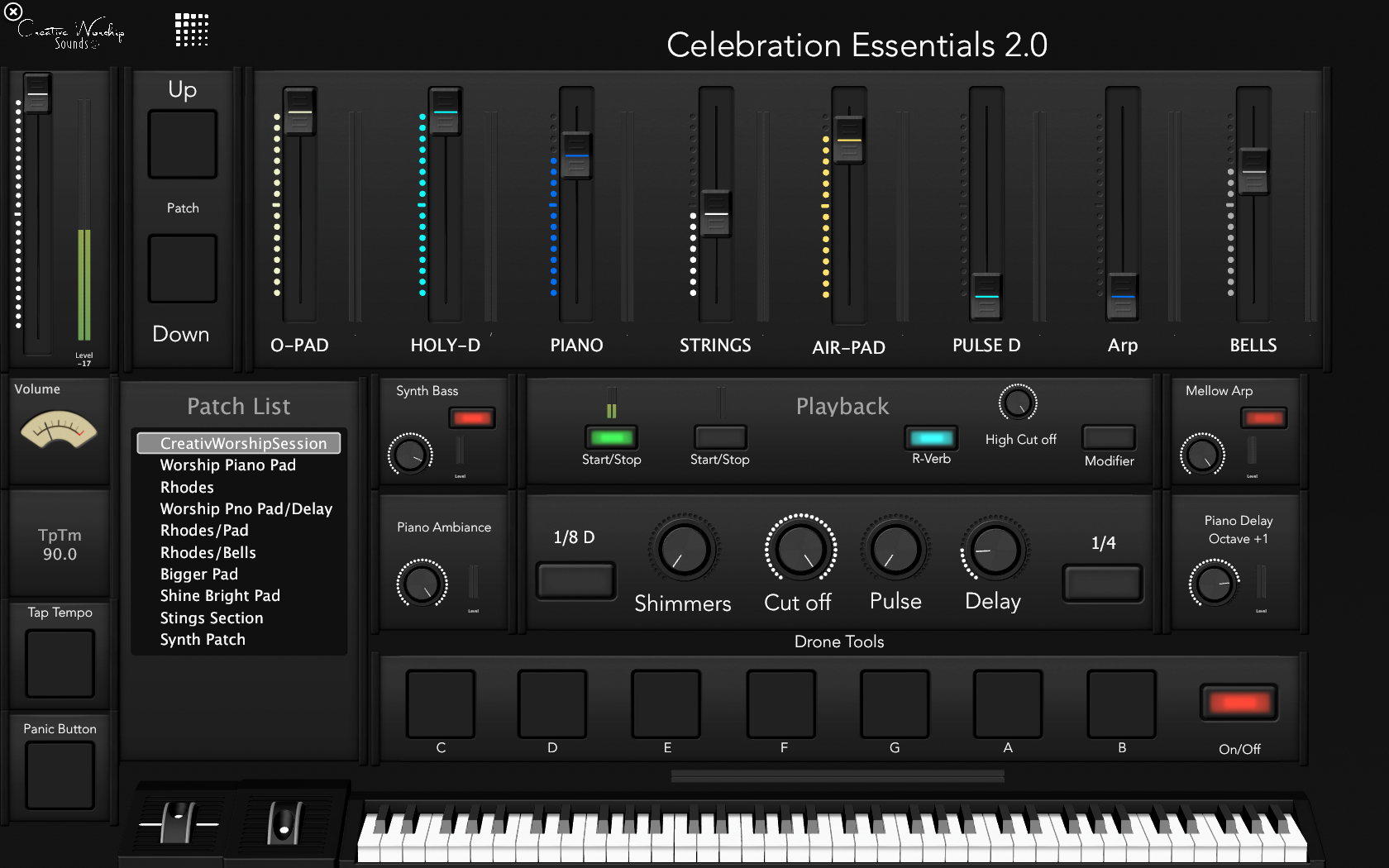Click the Patch Up button
Viewport: 1389px width, 868px height.
[183, 144]
